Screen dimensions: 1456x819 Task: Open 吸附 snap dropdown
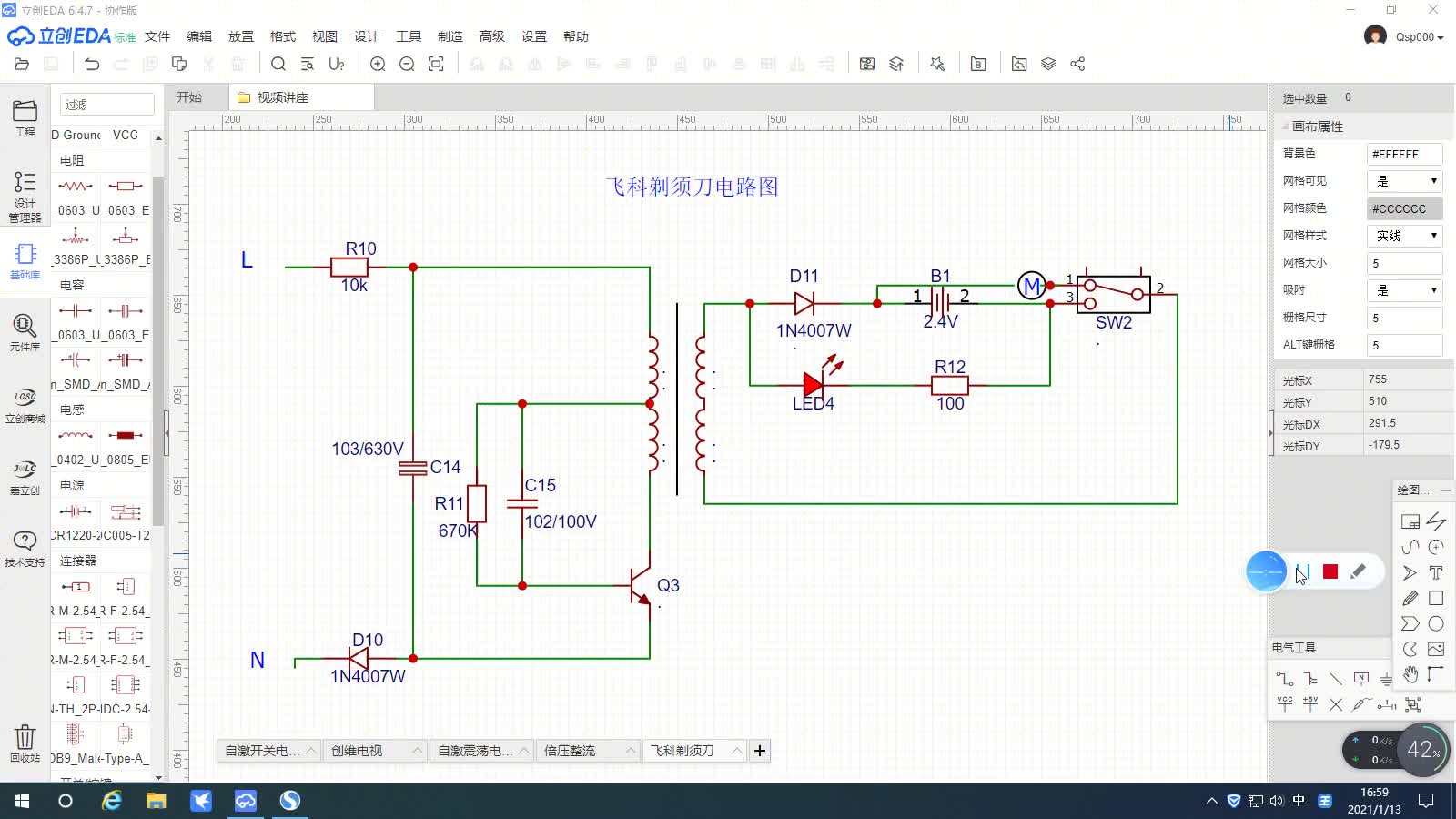point(1405,290)
